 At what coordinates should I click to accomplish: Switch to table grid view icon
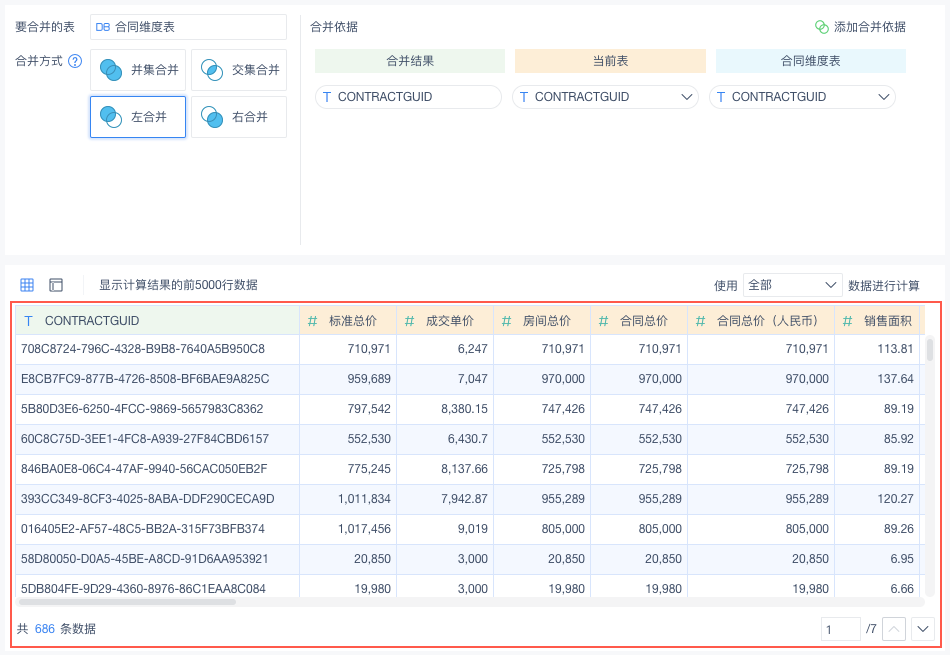click(x=27, y=285)
